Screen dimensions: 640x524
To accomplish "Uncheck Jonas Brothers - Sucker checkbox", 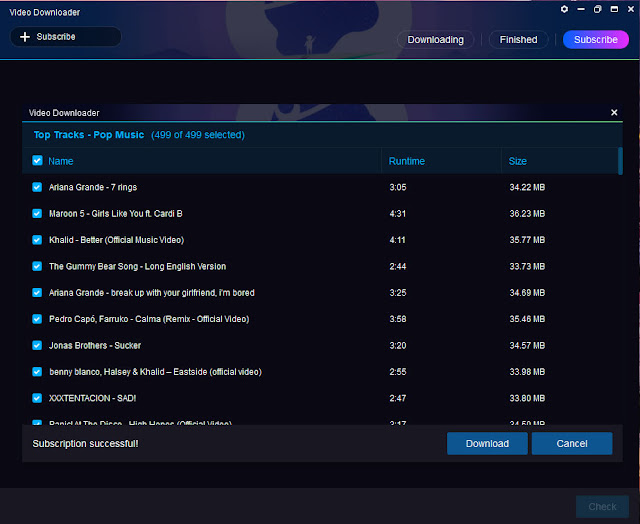I will (37, 345).
